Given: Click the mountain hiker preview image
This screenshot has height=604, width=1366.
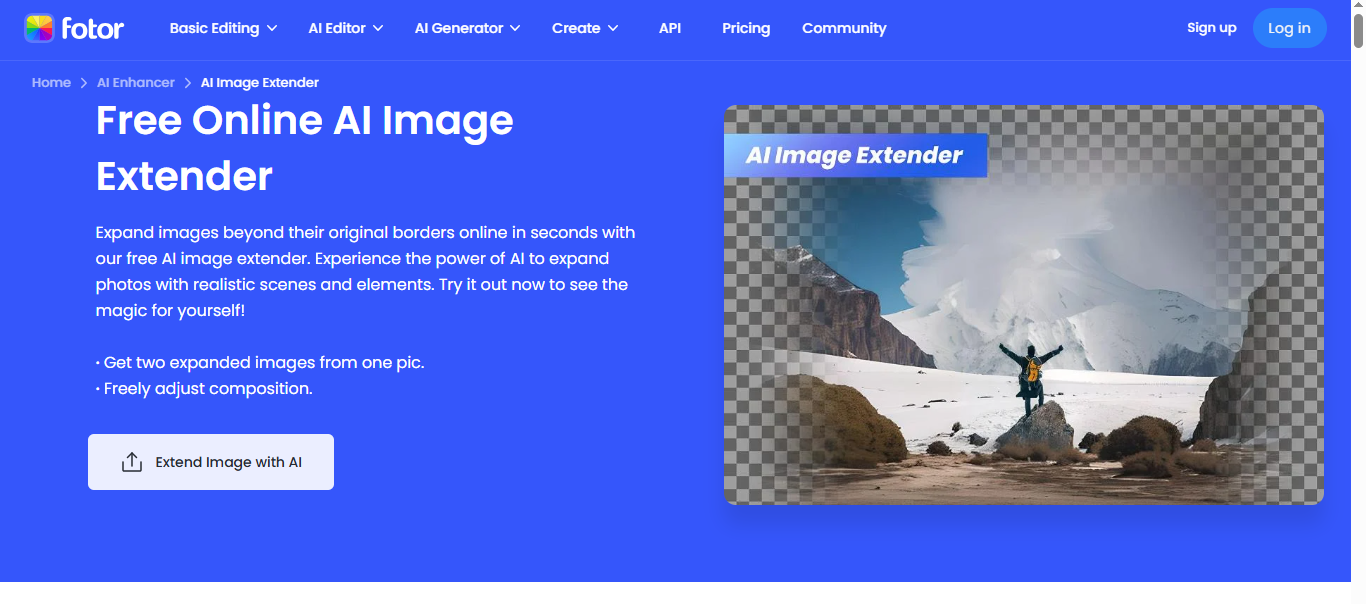Looking at the screenshot, I should point(1023,330).
